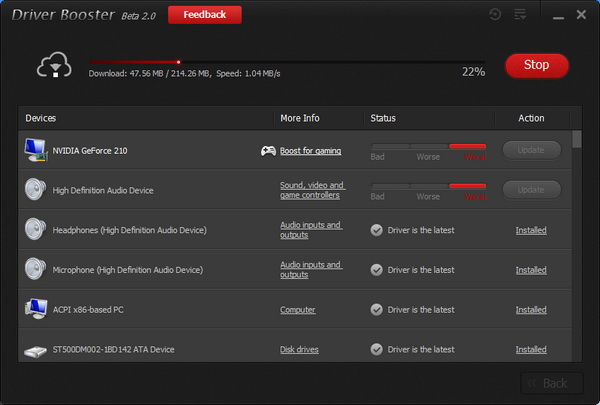
Task: Select the High Definition Audio Device name
Action: click(103, 191)
